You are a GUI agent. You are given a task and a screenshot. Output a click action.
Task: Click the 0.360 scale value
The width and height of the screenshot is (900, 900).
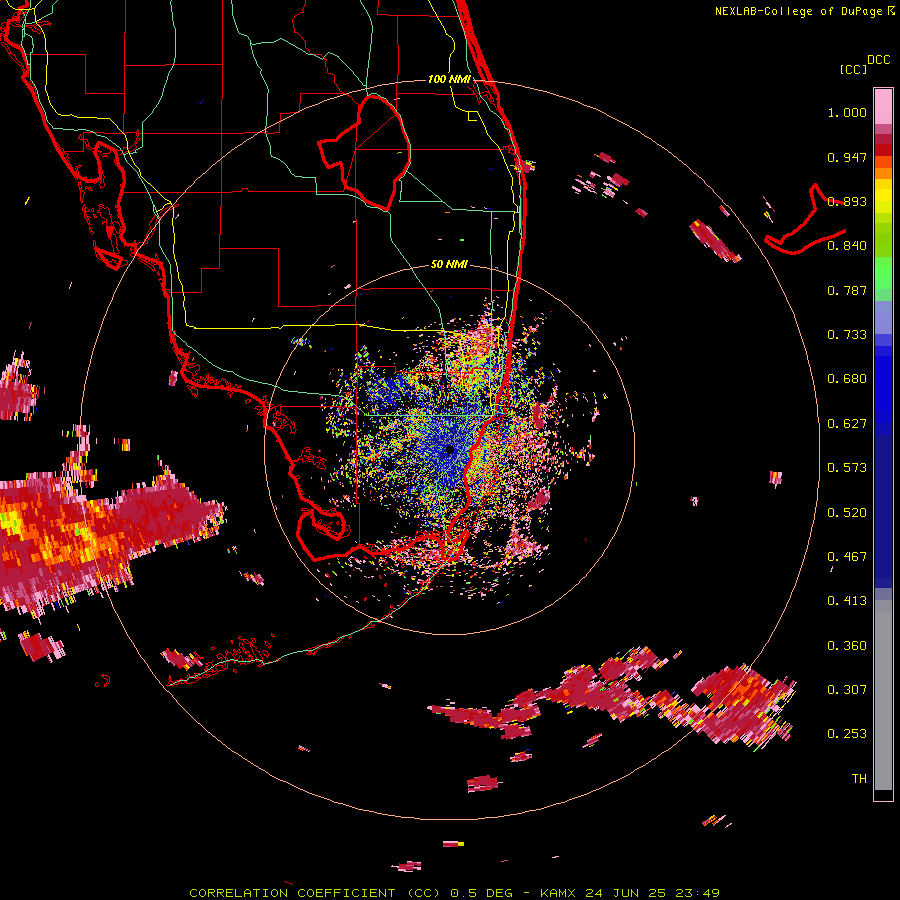pos(847,646)
